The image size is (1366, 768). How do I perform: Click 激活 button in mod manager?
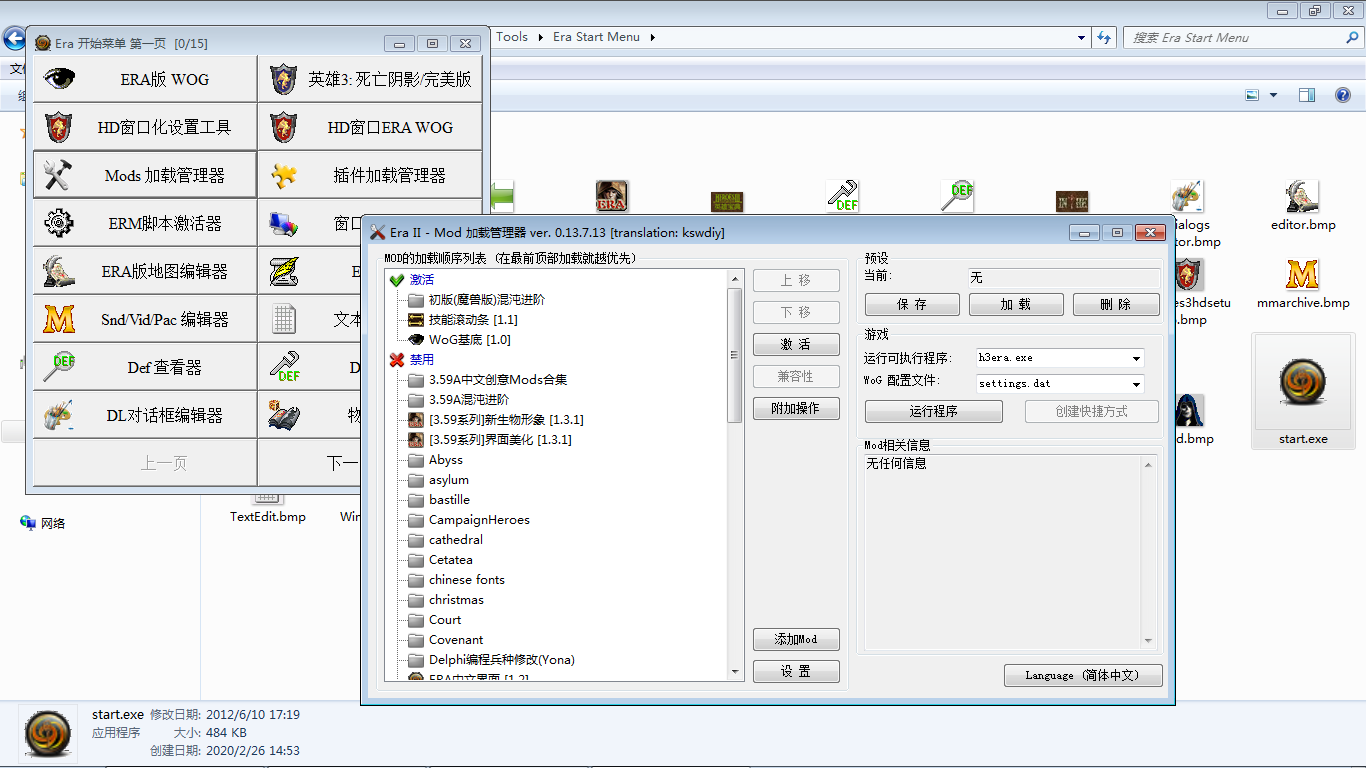(796, 344)
